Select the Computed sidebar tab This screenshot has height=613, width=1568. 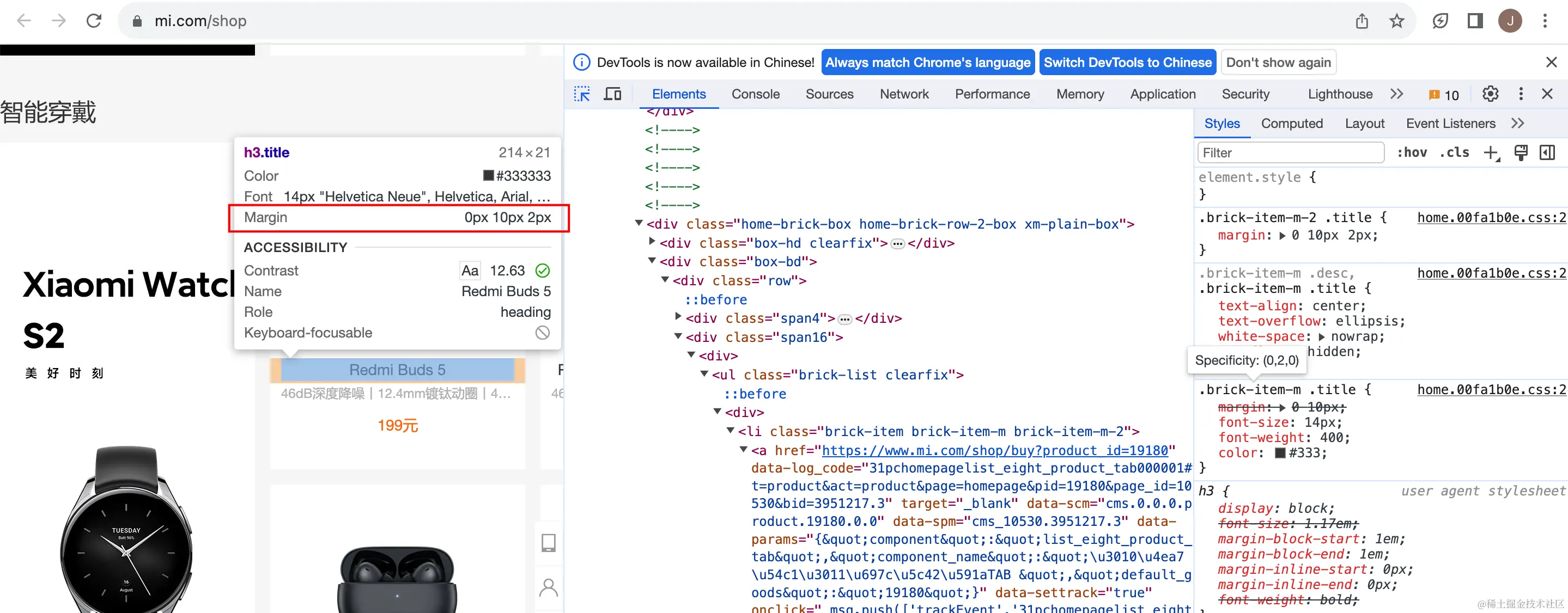pyautogui.click(x=1292, y=124)
